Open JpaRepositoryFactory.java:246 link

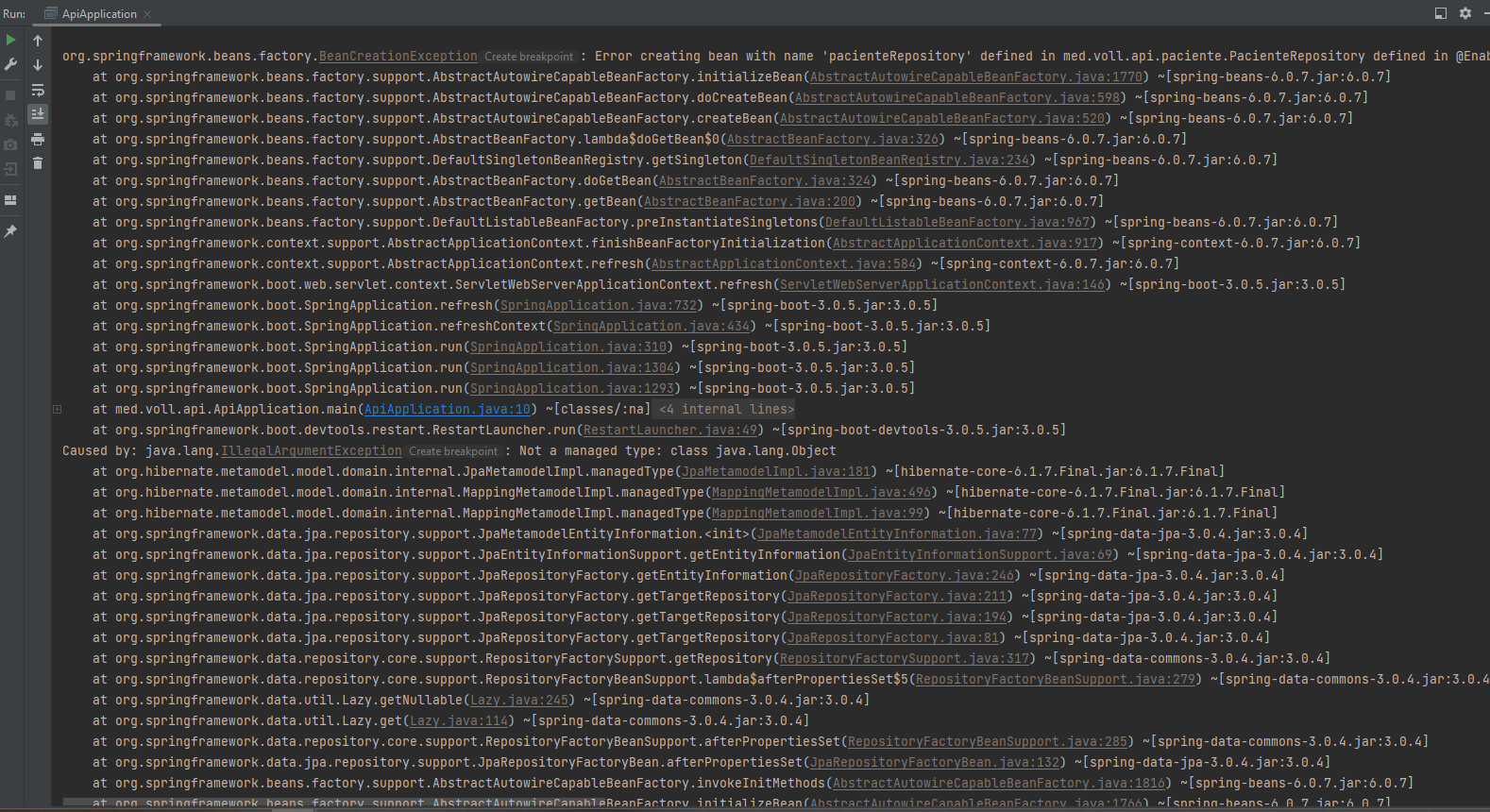coord(905,576)
